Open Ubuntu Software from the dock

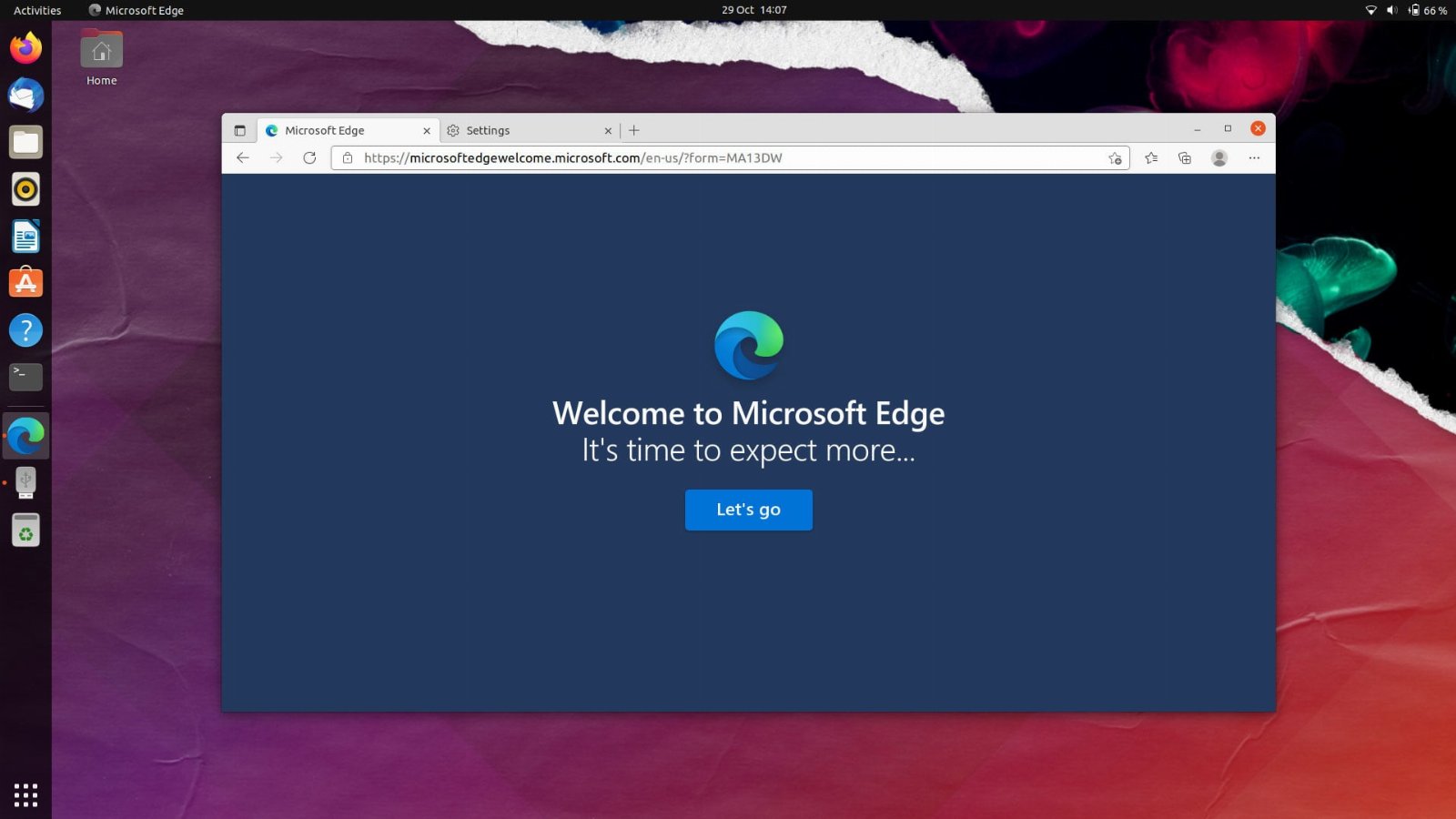pos(25,283)
